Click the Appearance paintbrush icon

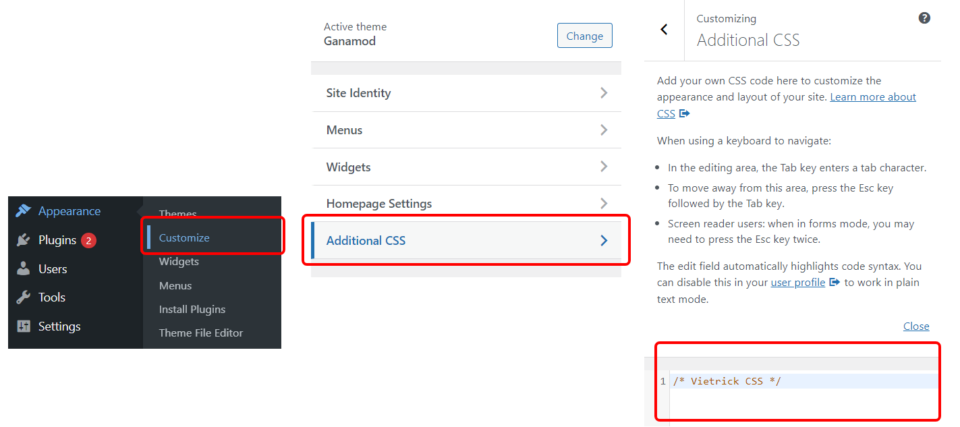(23, 211)
